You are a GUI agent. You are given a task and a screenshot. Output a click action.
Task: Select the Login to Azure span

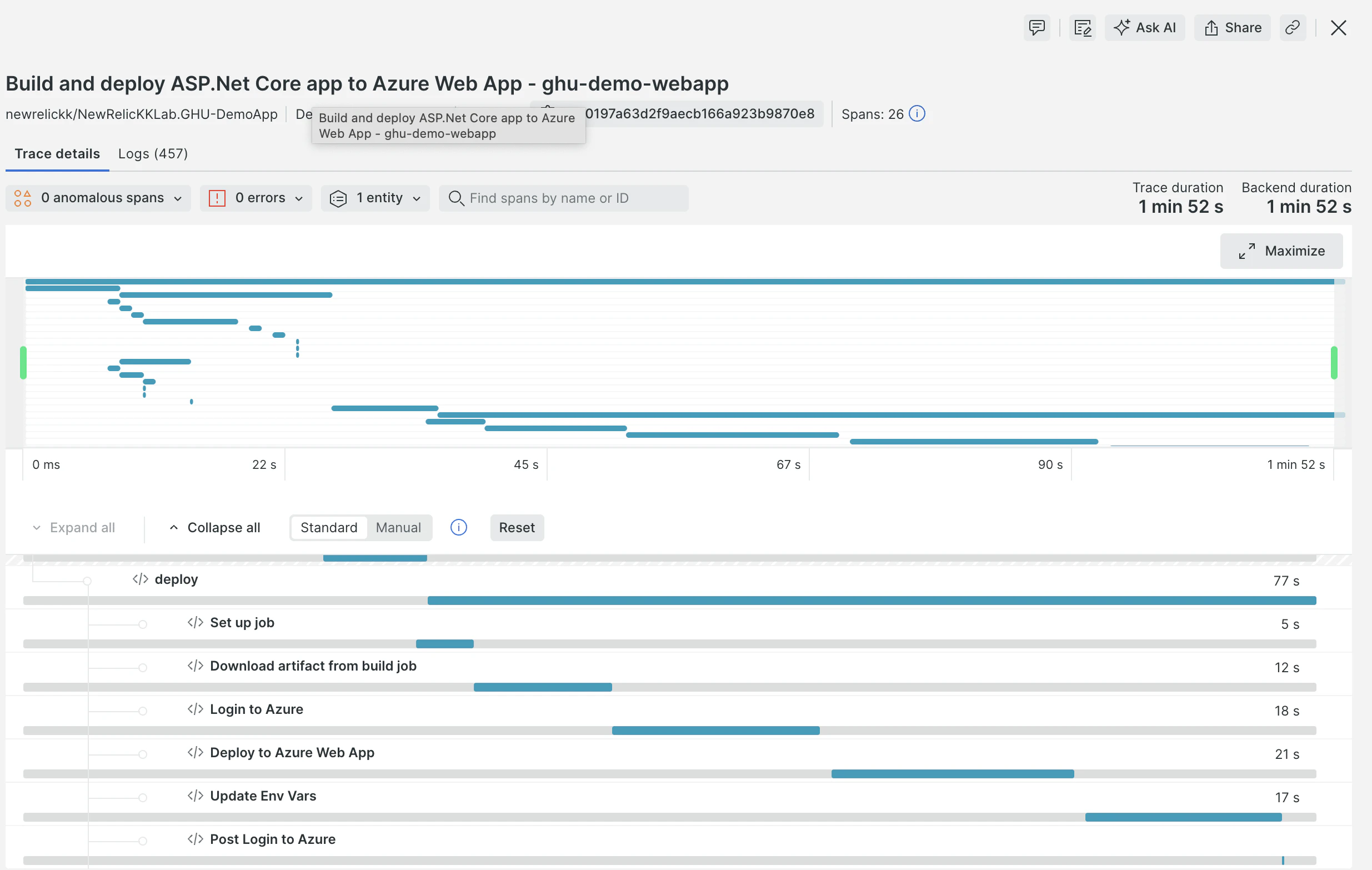[678, 717]
